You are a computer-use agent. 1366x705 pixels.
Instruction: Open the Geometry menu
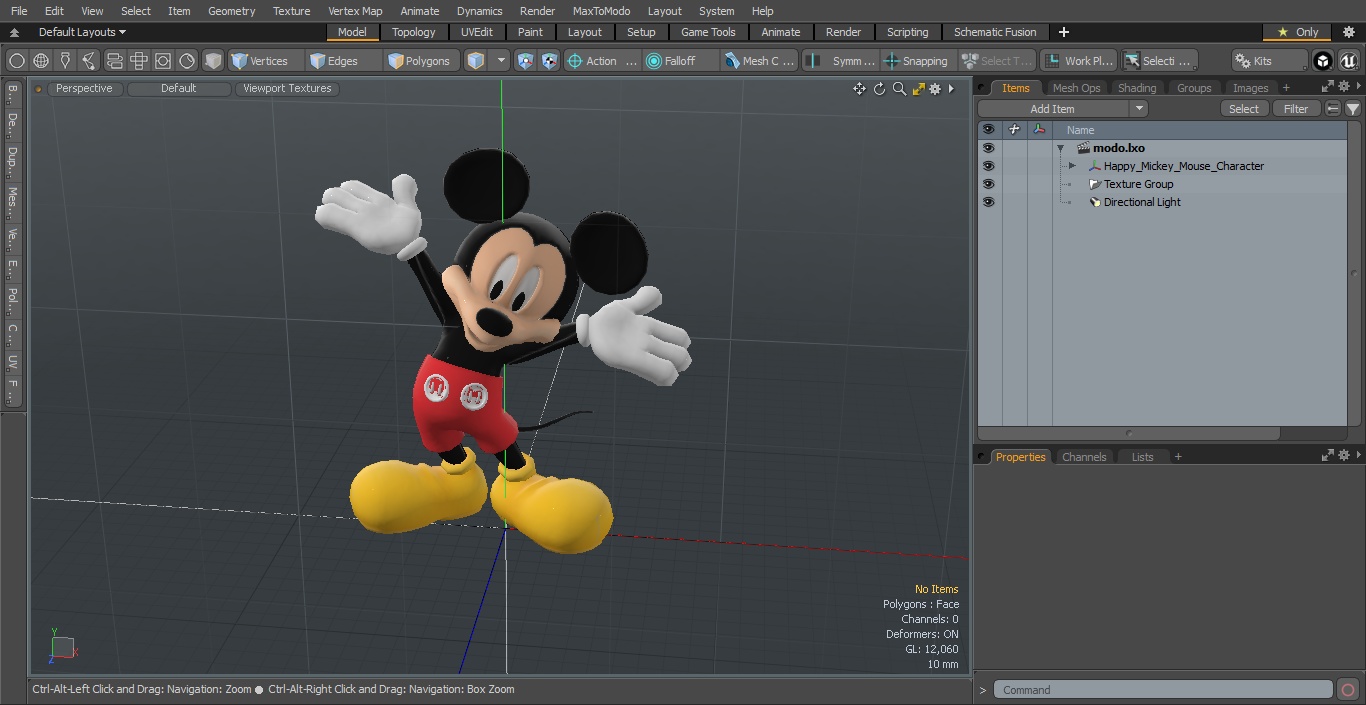click(x=231, y=11)
